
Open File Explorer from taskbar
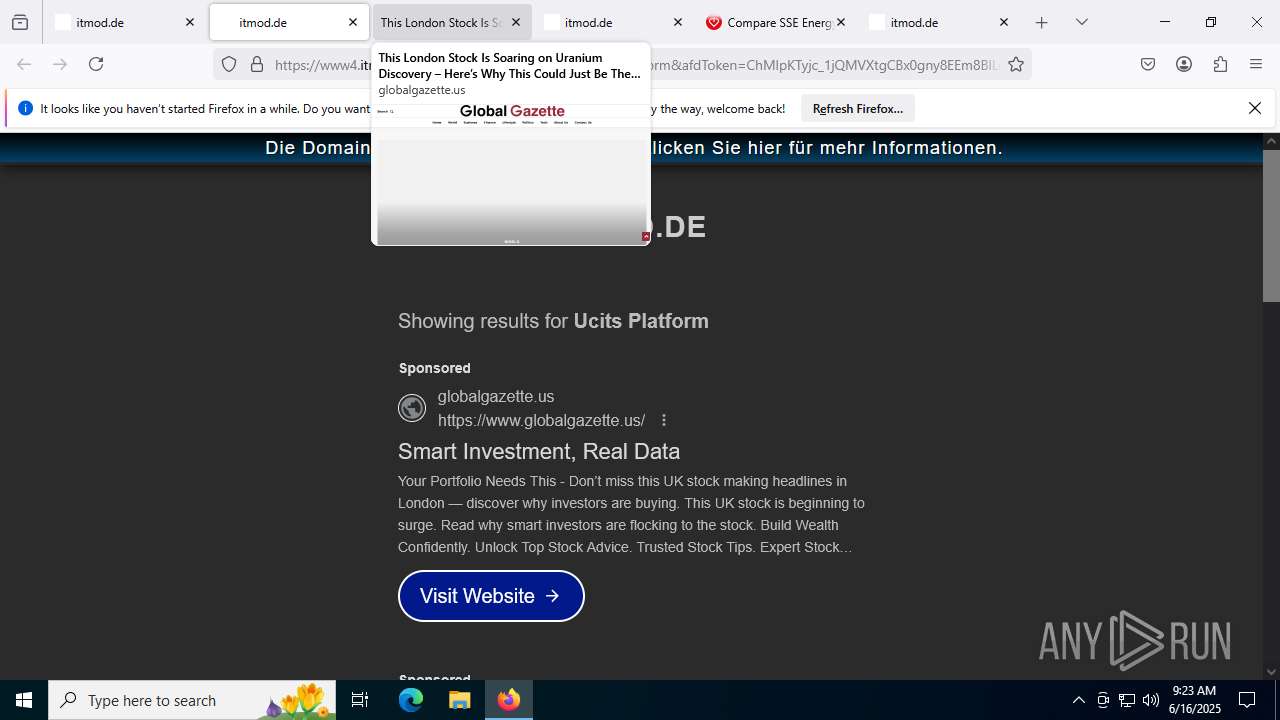459,700
